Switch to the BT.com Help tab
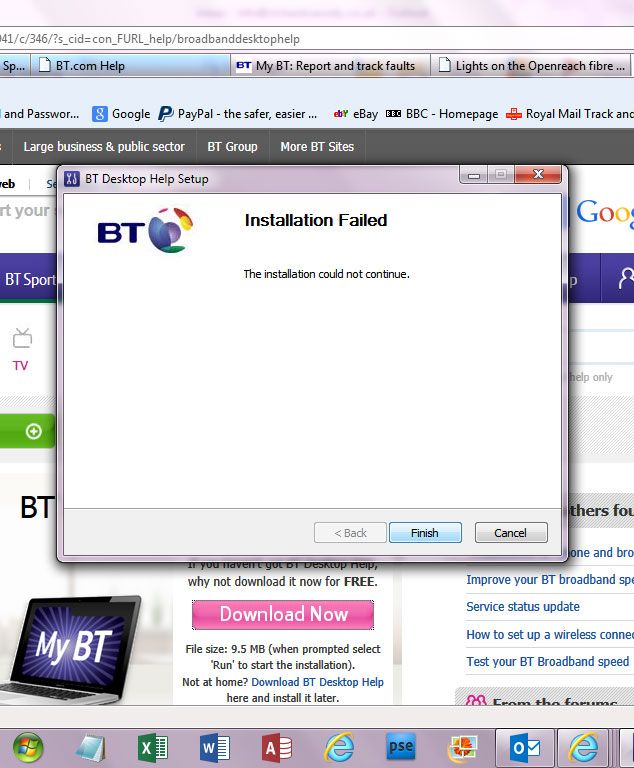 130,66
